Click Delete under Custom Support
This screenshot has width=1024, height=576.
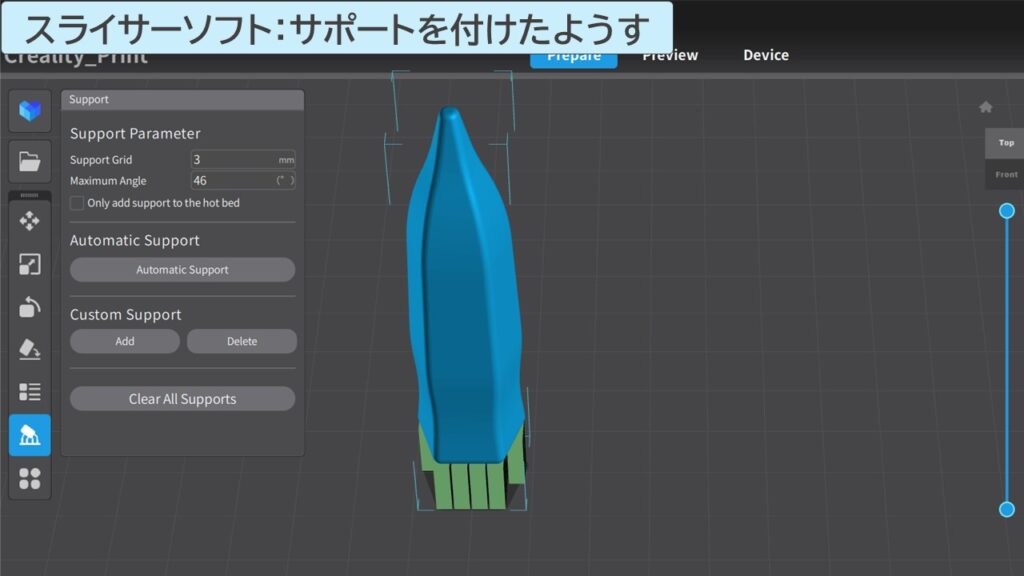click(x=241, y=341)
